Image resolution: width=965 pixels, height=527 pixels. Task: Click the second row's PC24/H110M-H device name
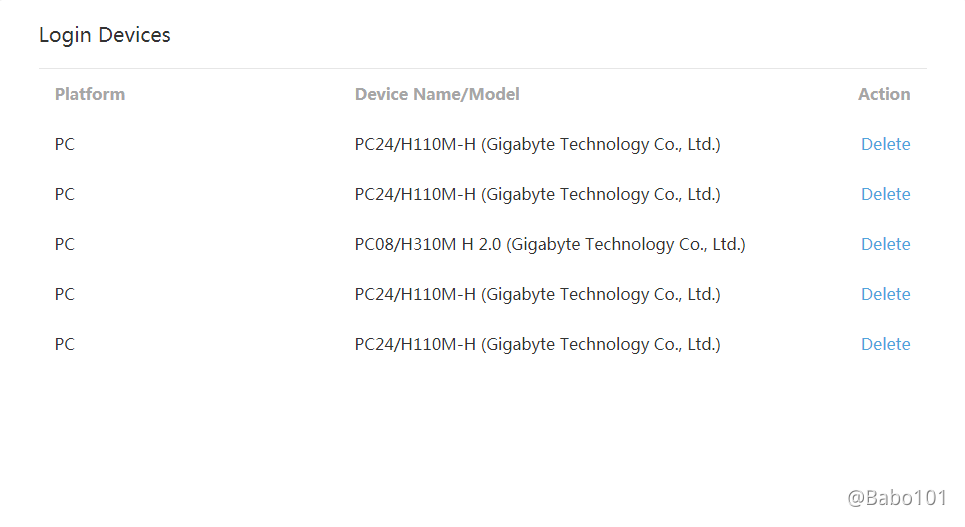point(537,194)
